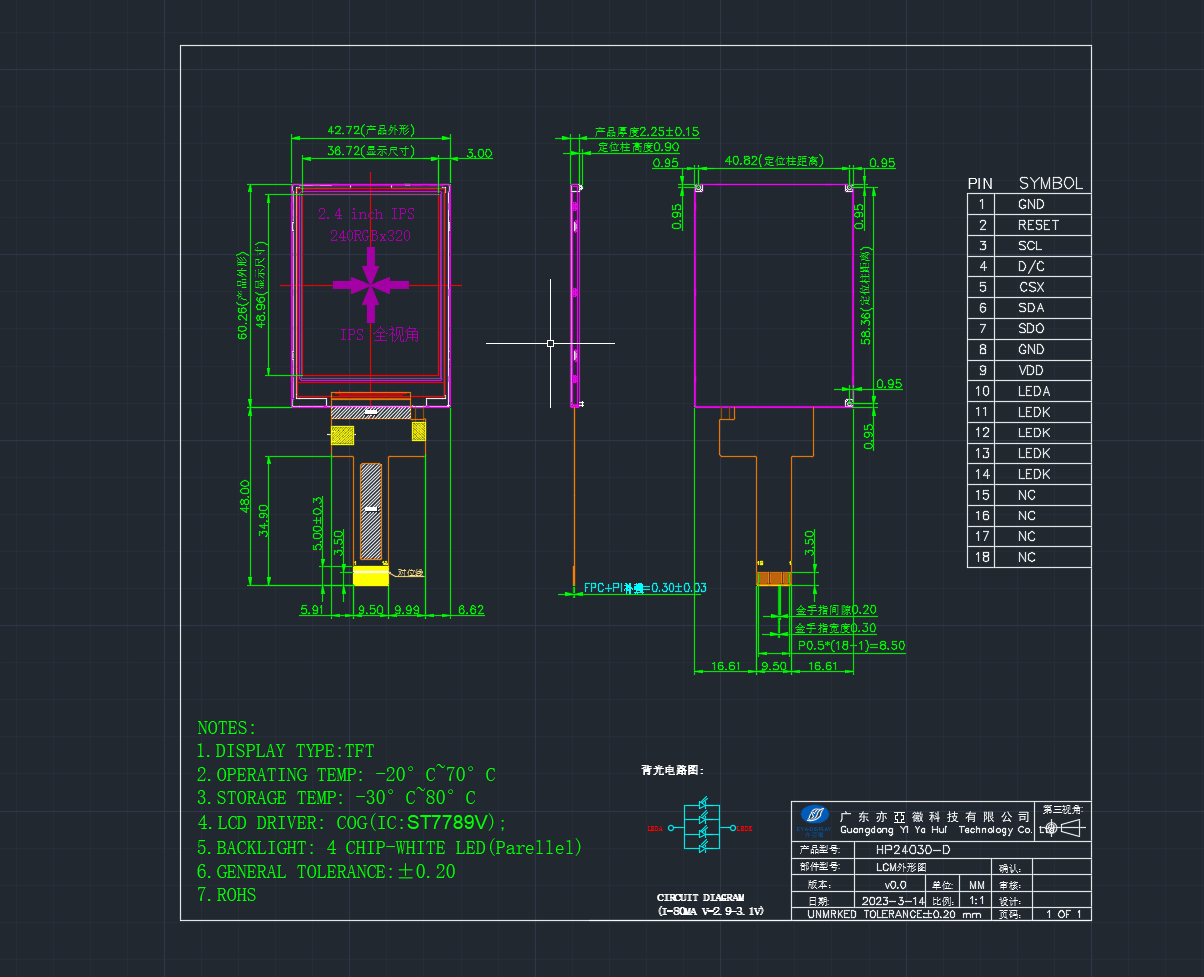Screen dimensions: 1204x977
Task: Click the "产品厚度2.25±0.15" thickness label
Action: [647, 131]
